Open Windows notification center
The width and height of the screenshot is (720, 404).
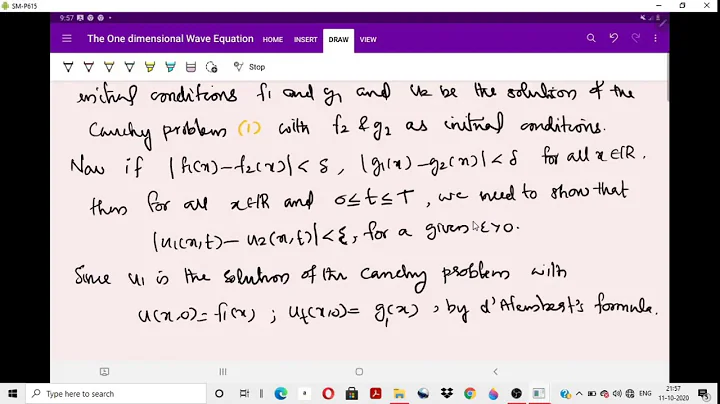coord(703,394)
